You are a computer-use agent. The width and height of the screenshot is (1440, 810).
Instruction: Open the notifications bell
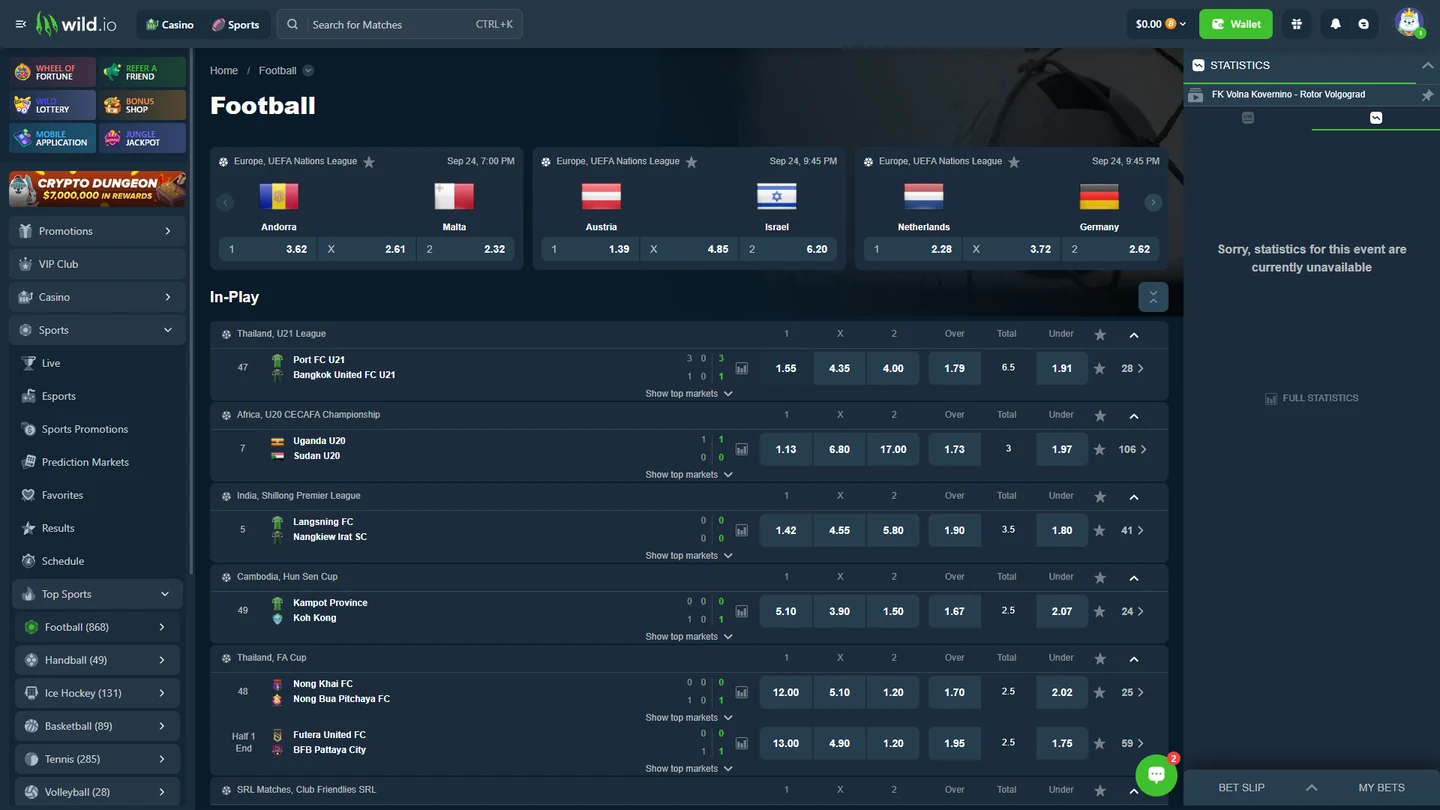[x=1335, y=24]
